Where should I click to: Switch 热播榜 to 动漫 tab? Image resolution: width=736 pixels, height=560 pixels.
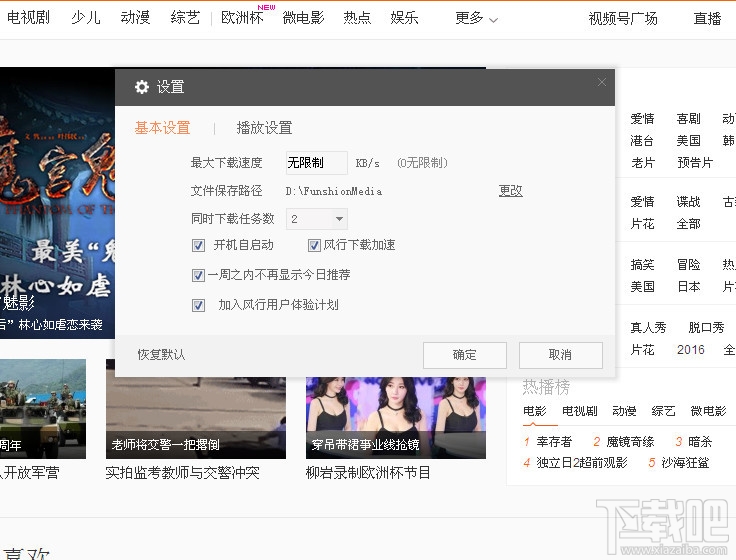click(x=624, y=411)
